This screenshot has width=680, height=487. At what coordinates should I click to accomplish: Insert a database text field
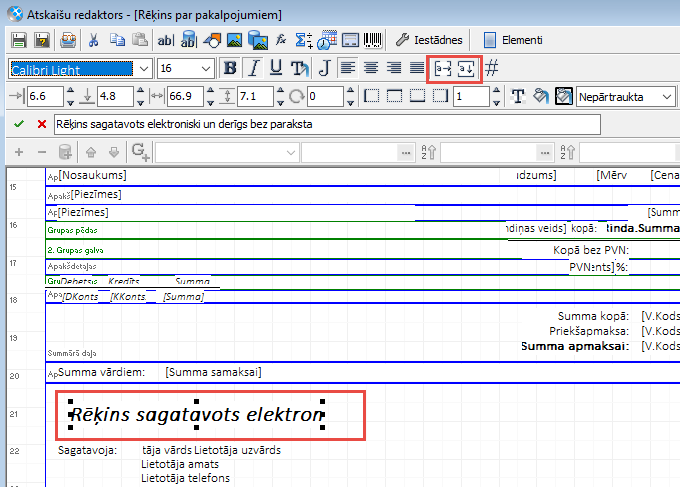pyautogui.click(x=189, y=40)
